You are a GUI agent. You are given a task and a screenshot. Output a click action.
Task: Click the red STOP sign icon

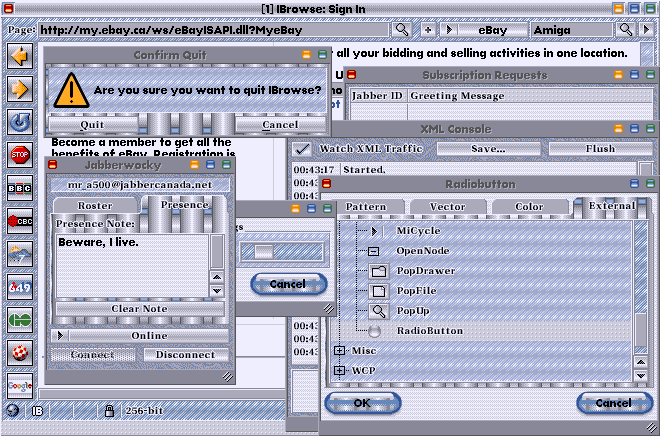(20, 155)
